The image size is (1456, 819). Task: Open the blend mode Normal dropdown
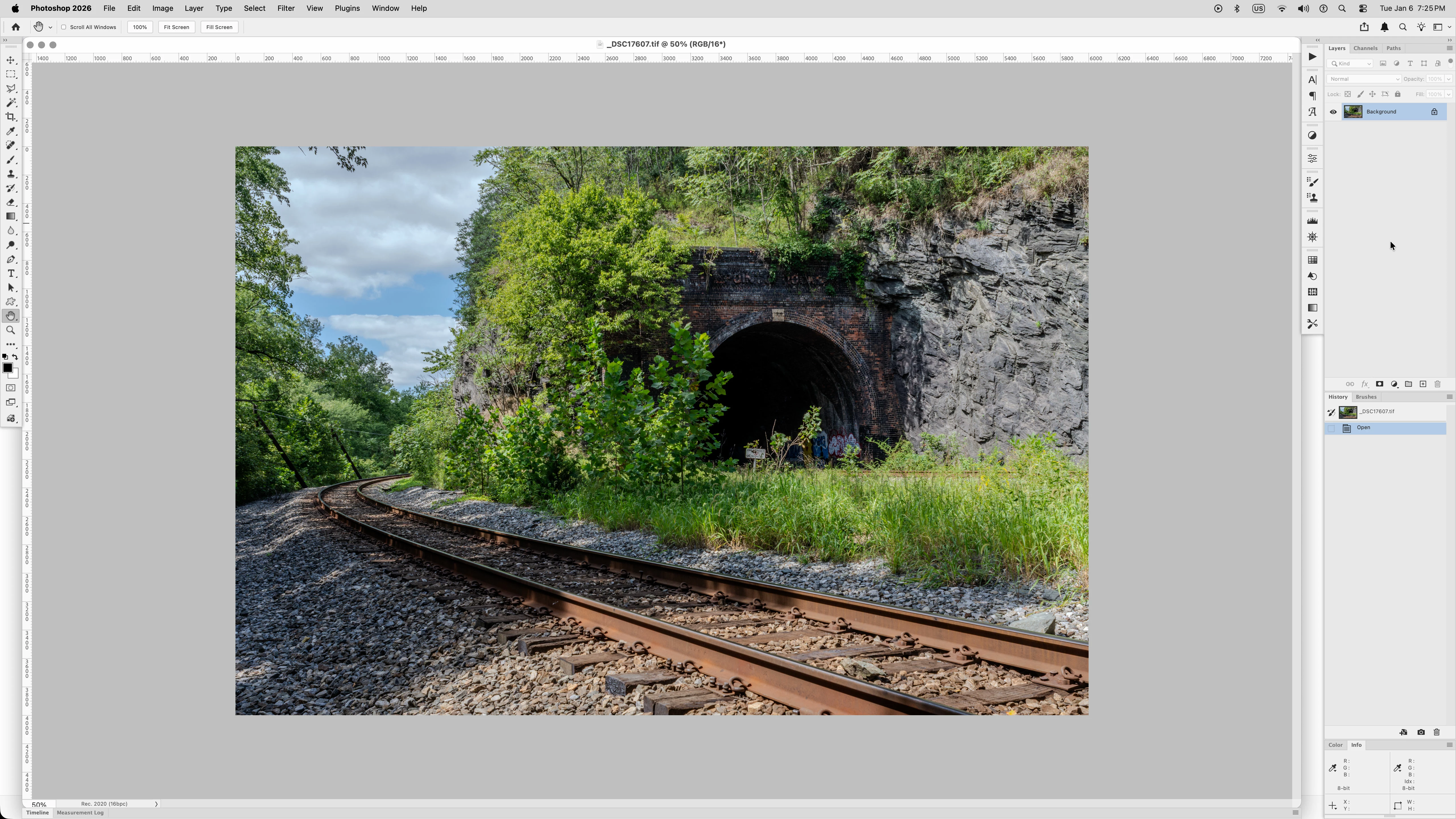tap(1364, 79)
